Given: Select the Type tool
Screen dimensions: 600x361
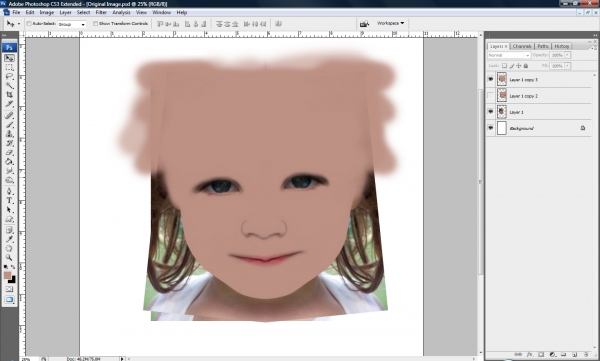Looking at the screenshot, I should click(x=9, y=201).
